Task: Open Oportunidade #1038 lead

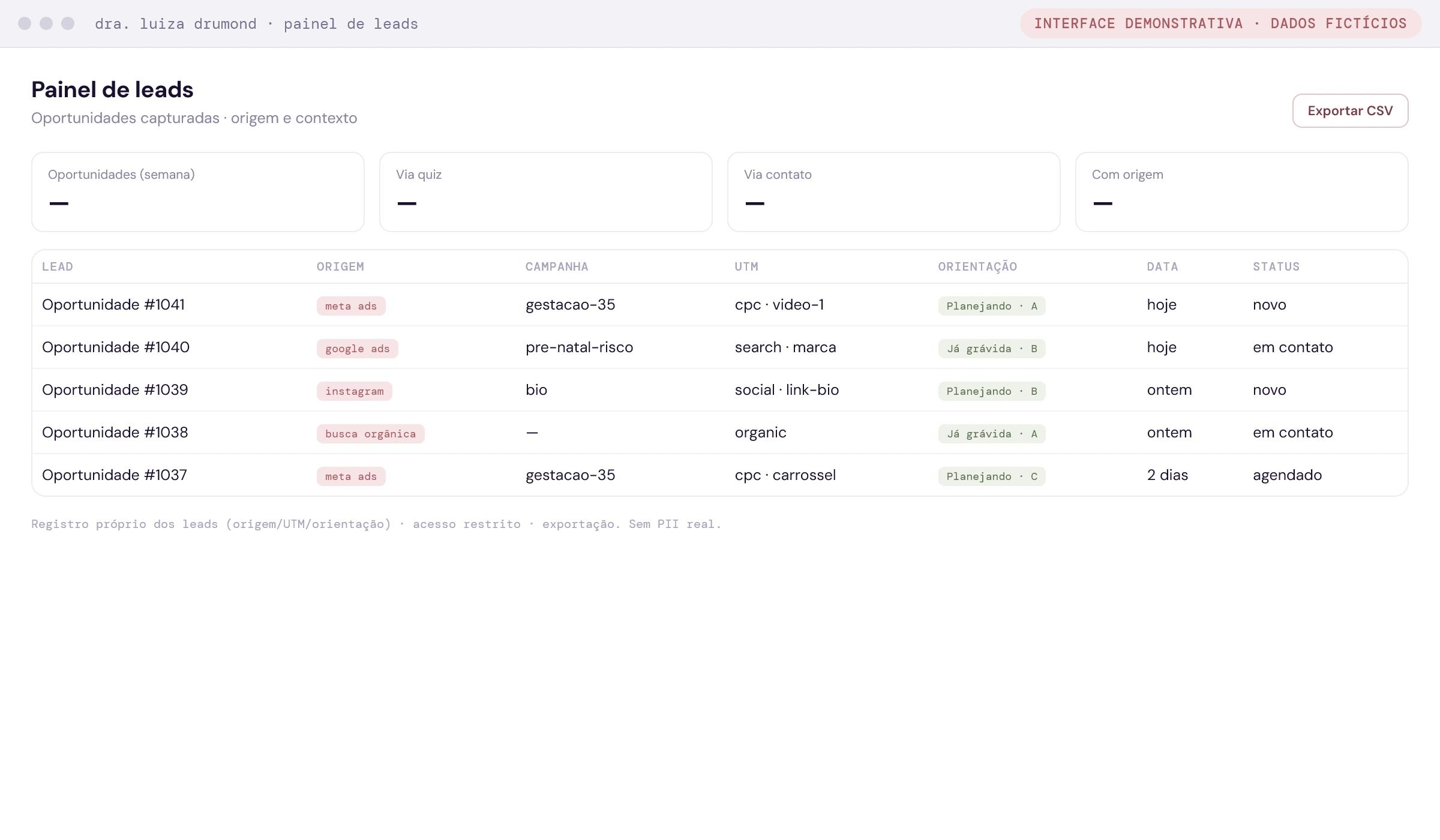Action: [x=115, y=433]
